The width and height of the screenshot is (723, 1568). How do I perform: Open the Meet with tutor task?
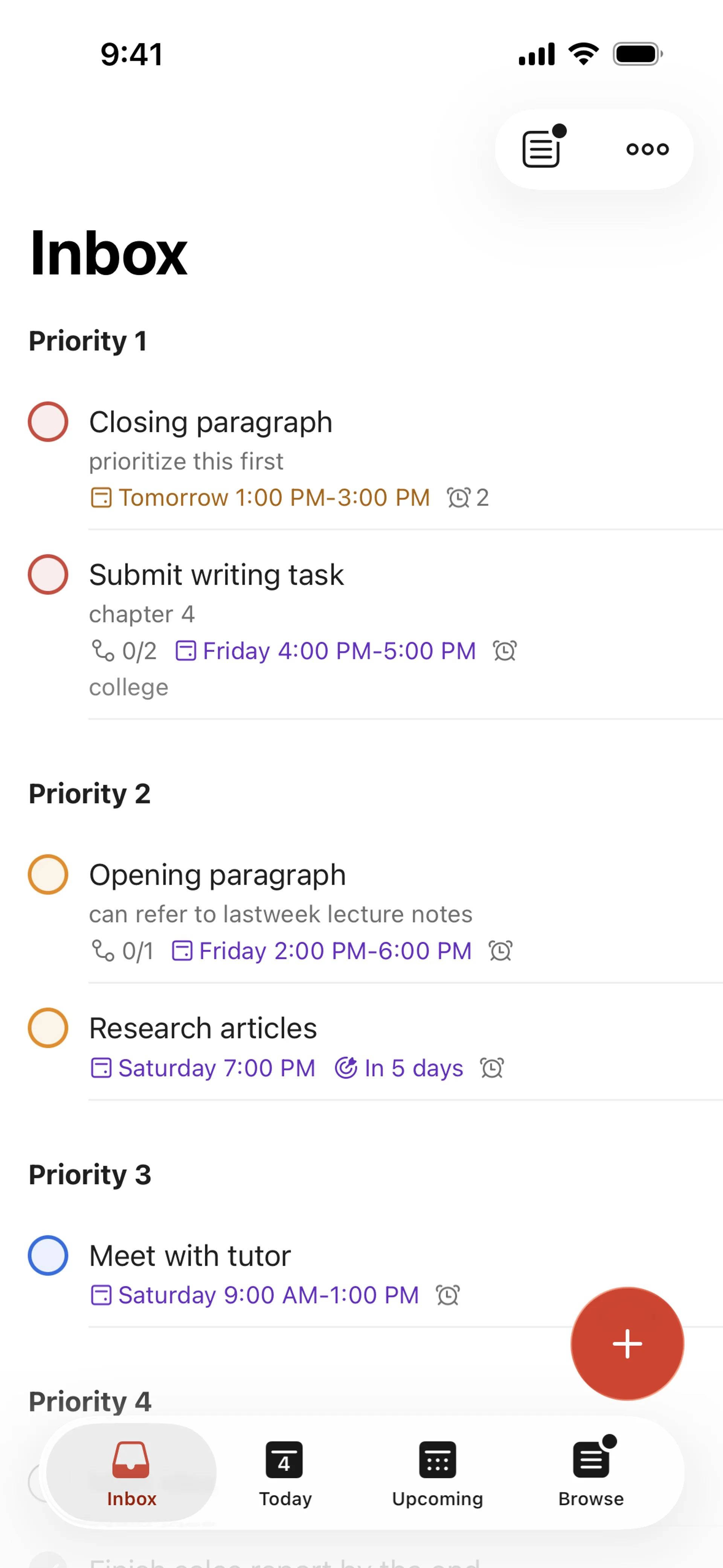(x=190, y=1256)
